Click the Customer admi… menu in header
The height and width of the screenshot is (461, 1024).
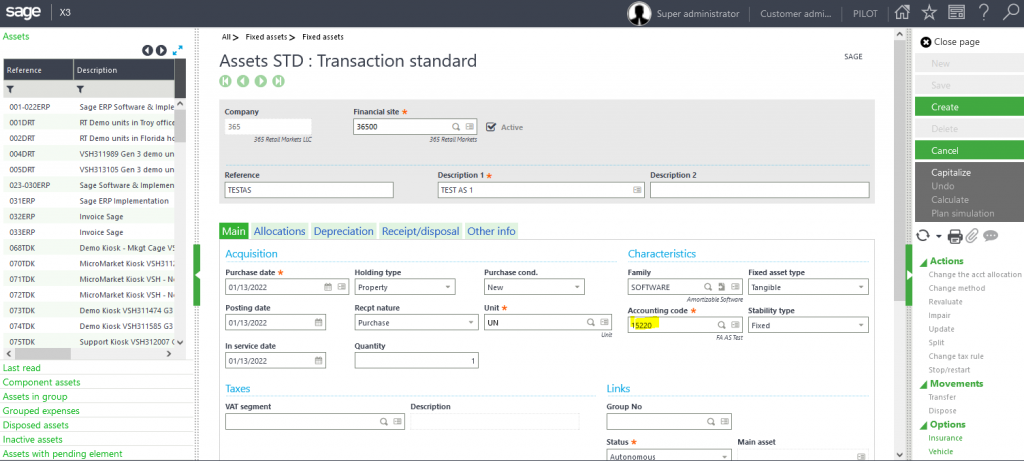[796, 14]
